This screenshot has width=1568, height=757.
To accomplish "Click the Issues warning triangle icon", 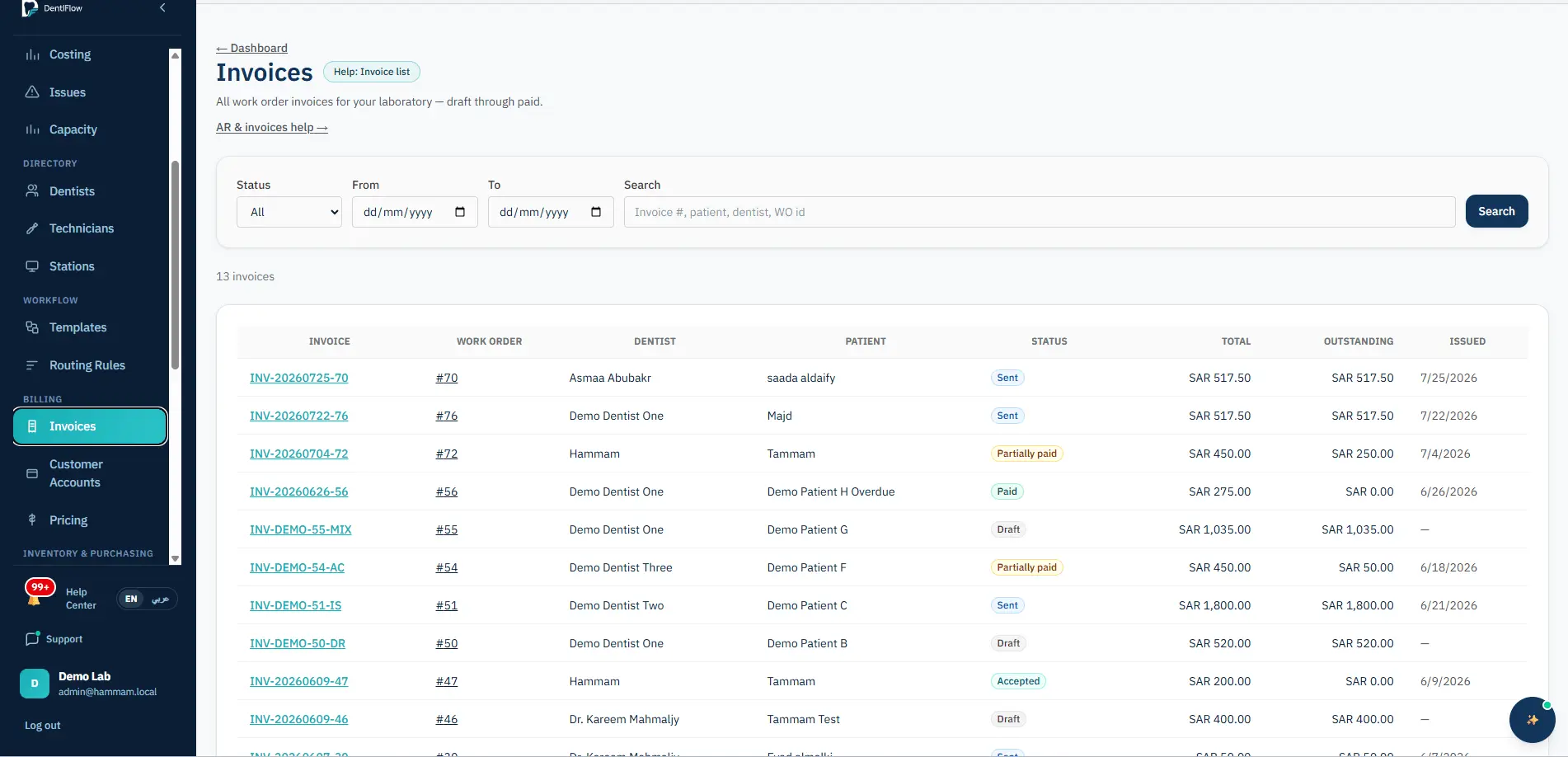I will click(32, 92).
